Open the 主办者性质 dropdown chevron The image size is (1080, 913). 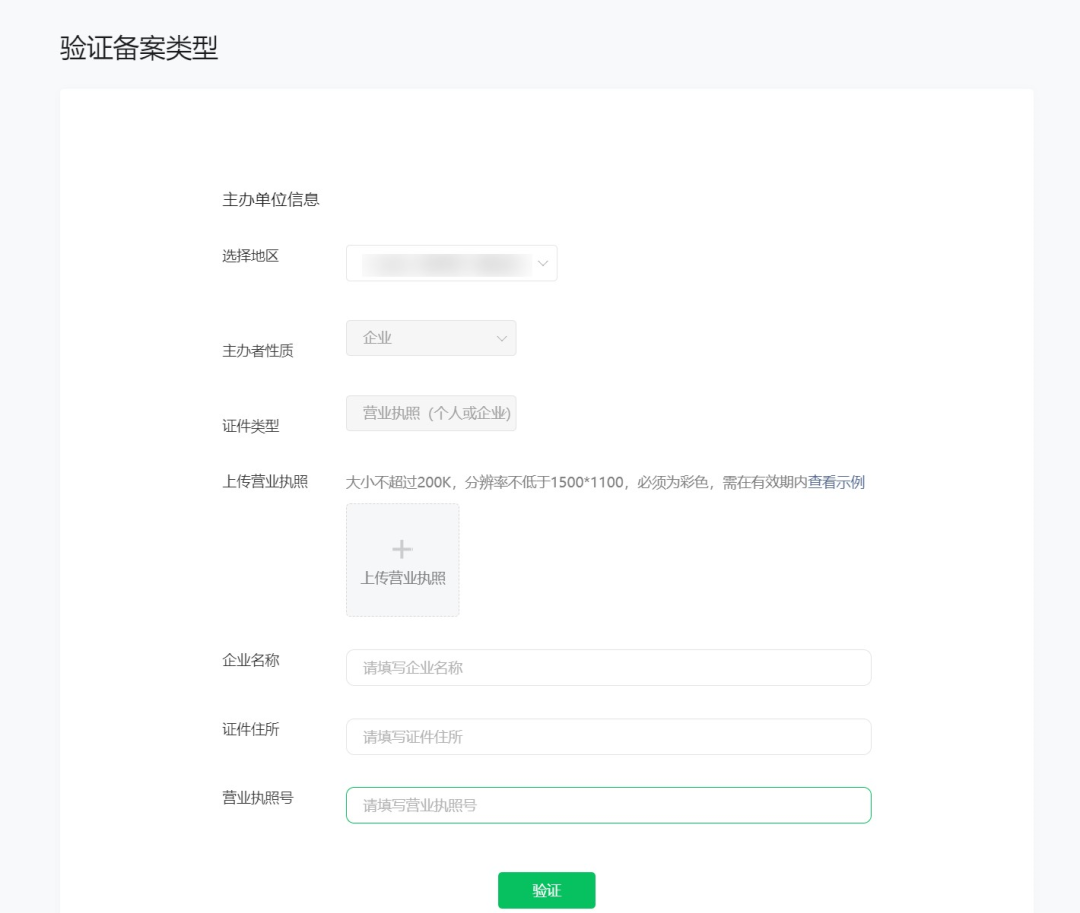pyautogui.click(x=502, y=339)
